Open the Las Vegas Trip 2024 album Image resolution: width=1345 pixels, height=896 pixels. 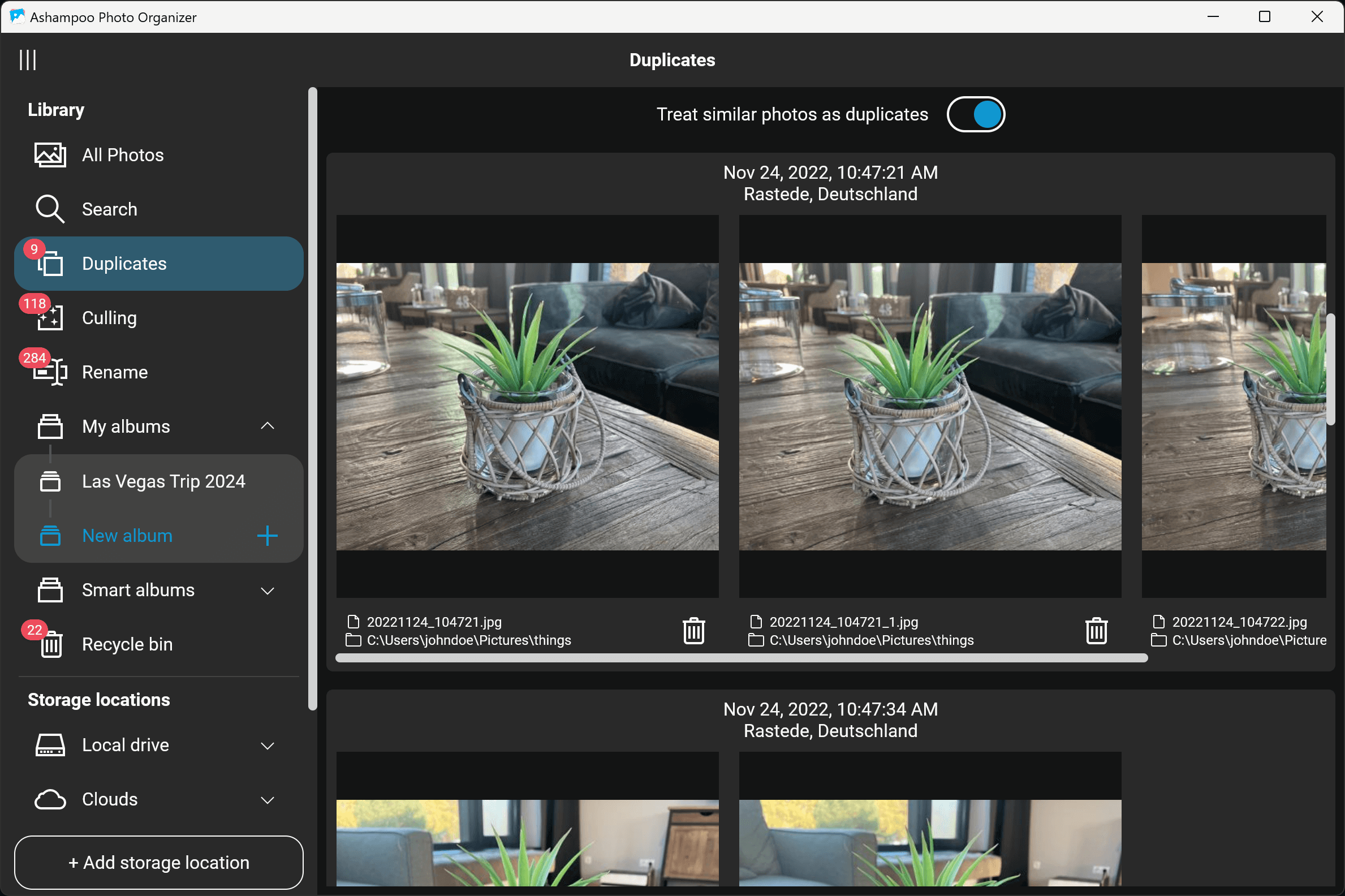pyautogui.click(x=163, y=481)
